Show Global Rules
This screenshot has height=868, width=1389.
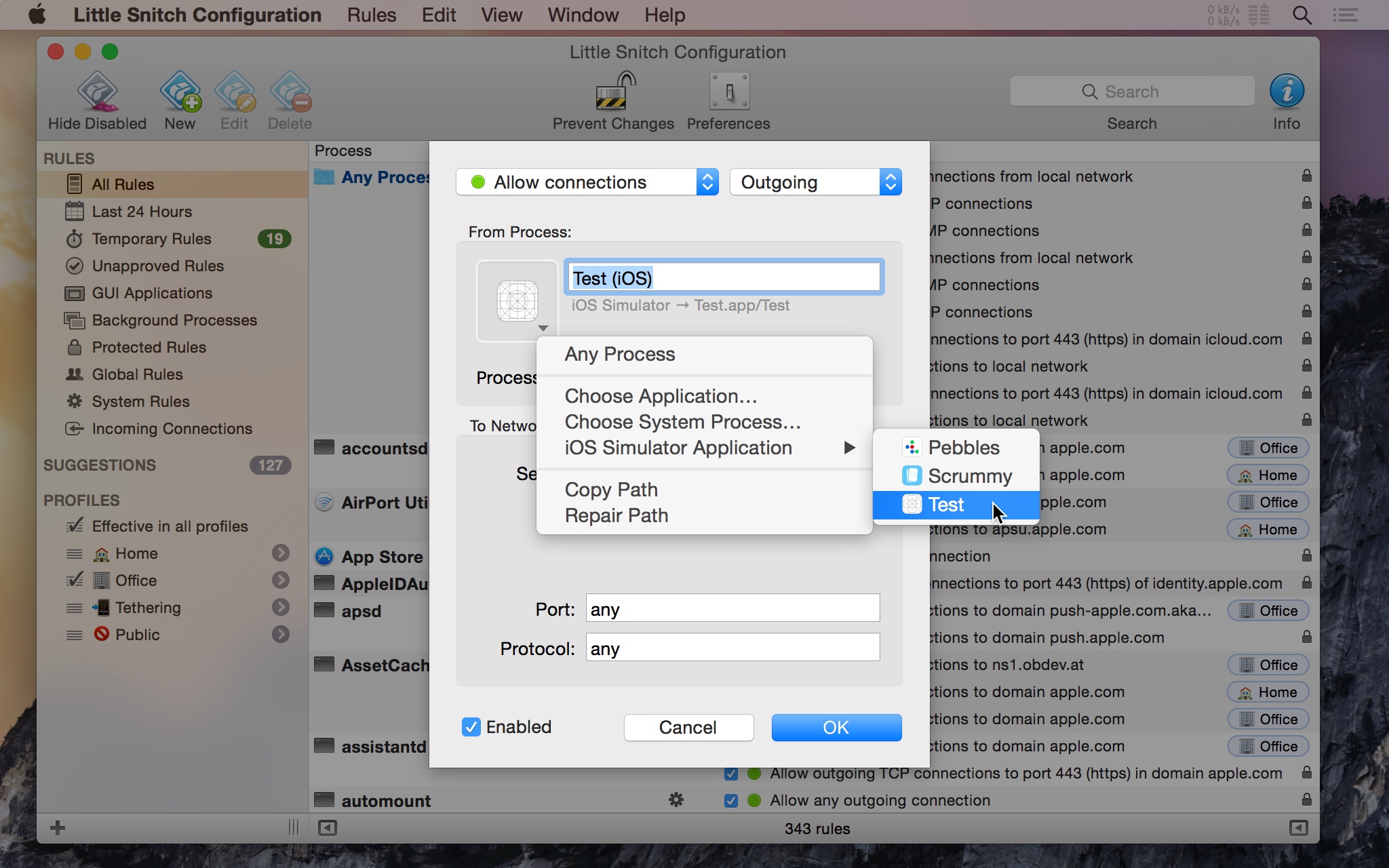pos(173,374)
